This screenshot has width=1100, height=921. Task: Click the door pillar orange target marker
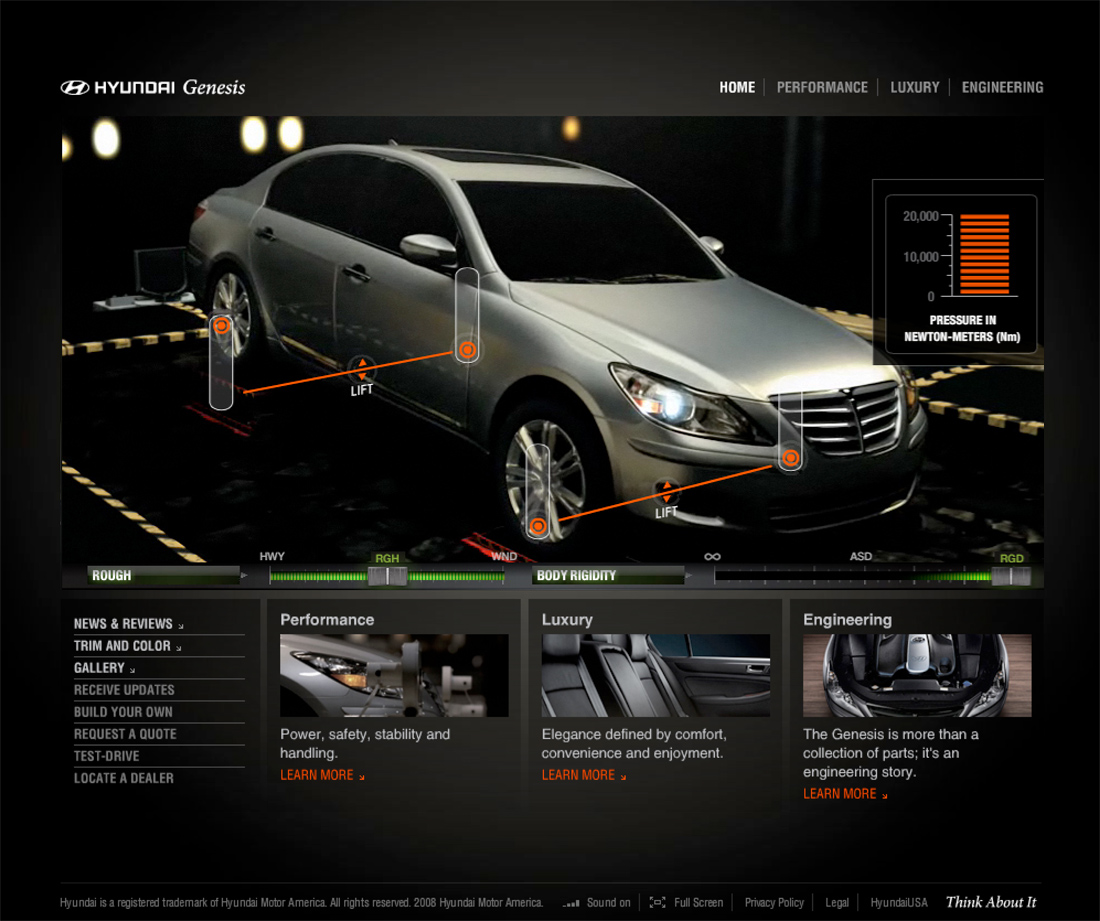(467, 349)
